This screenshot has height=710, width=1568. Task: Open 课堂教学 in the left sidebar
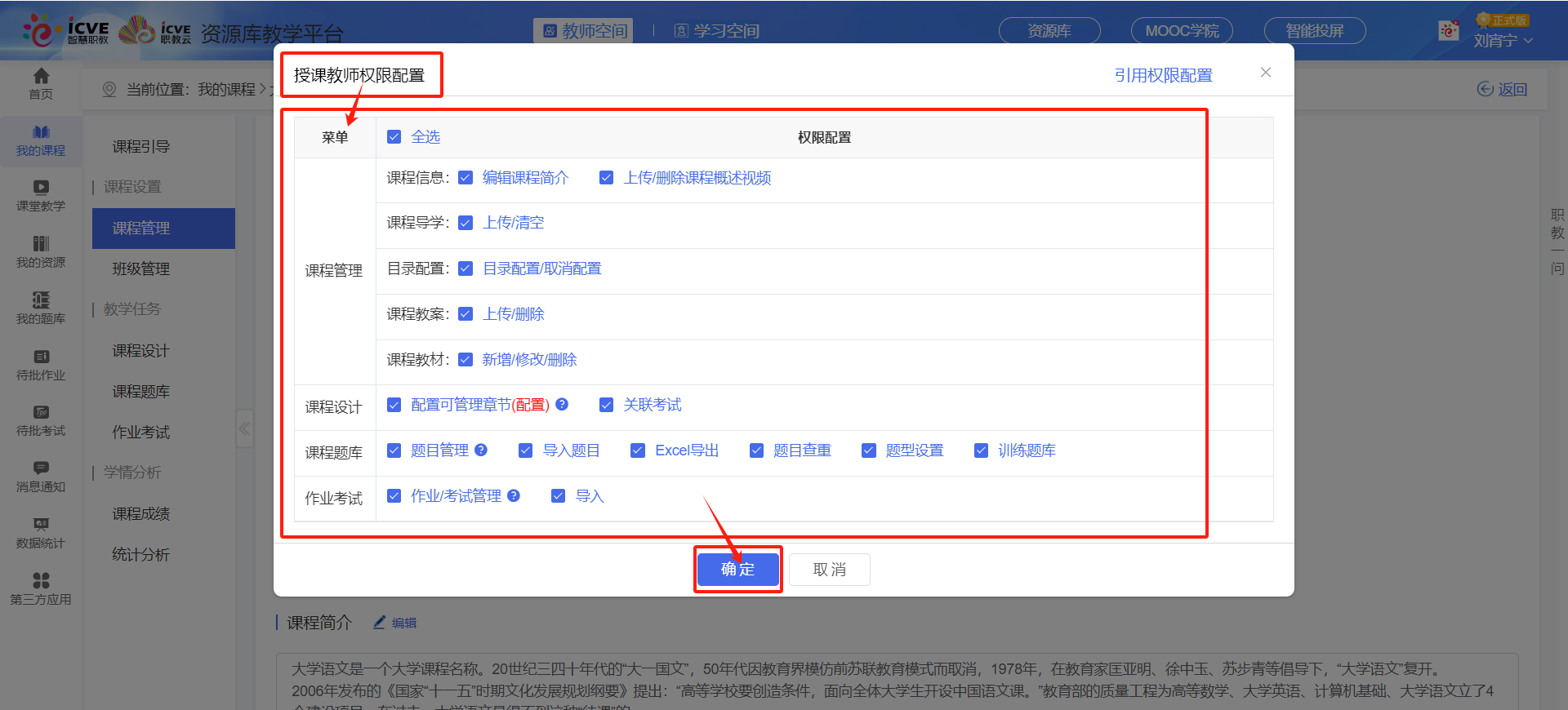(41, 196)
